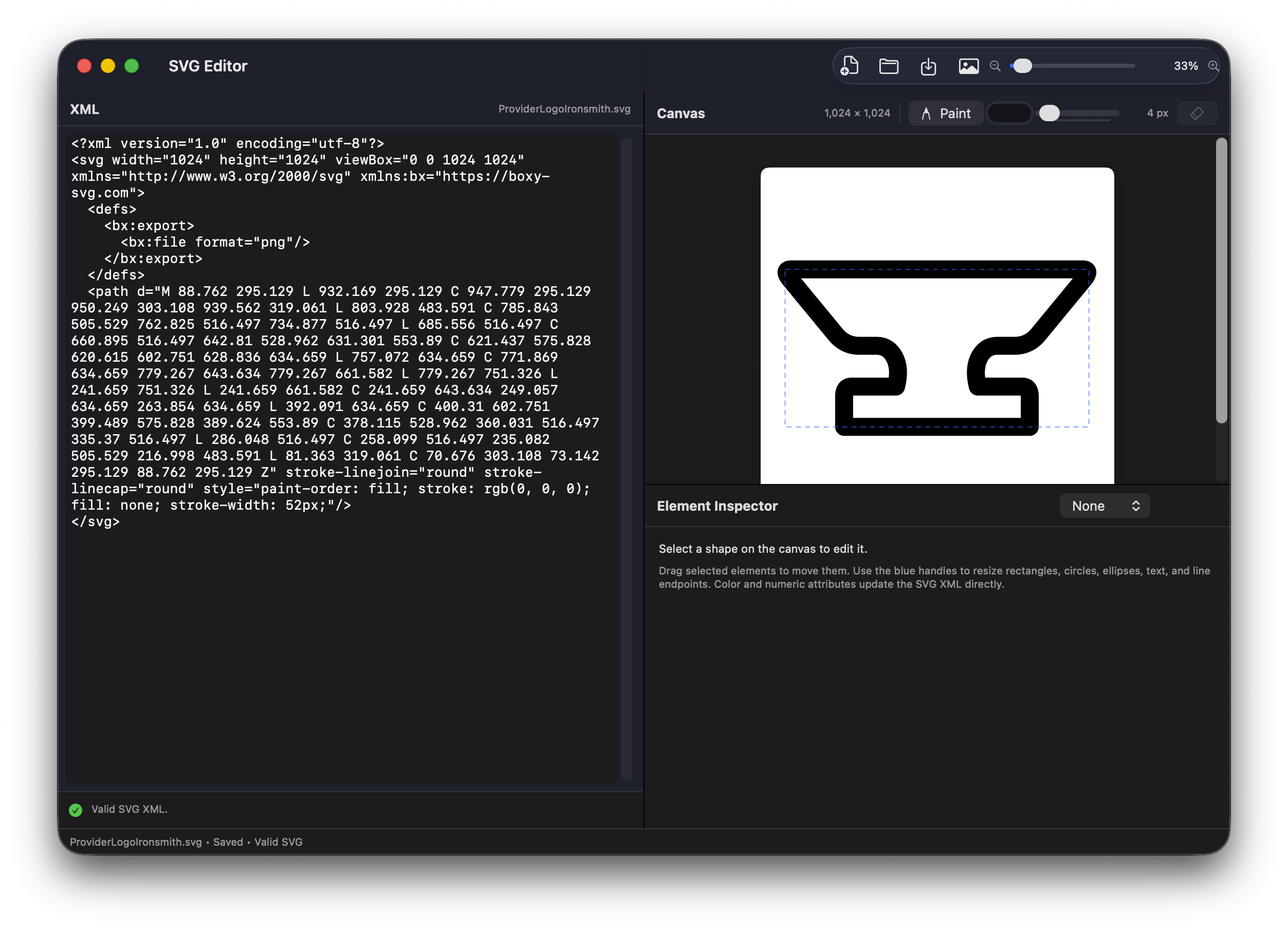Click the Valid SVG XML. message
This screenshot has height=931, width=1288.
point(130,810)
